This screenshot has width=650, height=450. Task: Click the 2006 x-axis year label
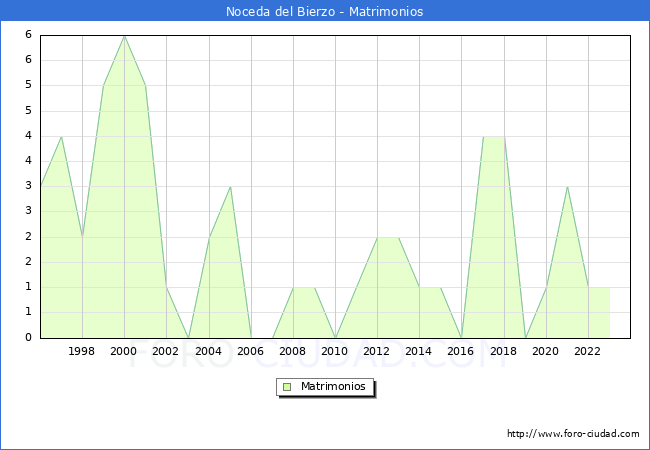(x=251, y=351)
